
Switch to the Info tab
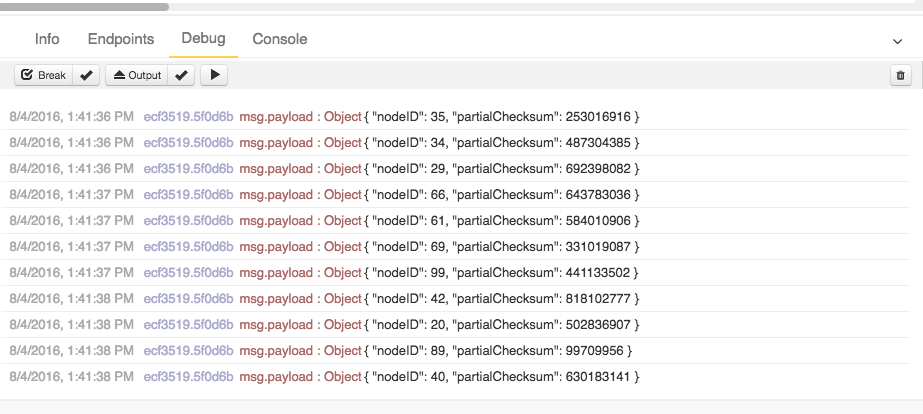[x=47, y=39]
